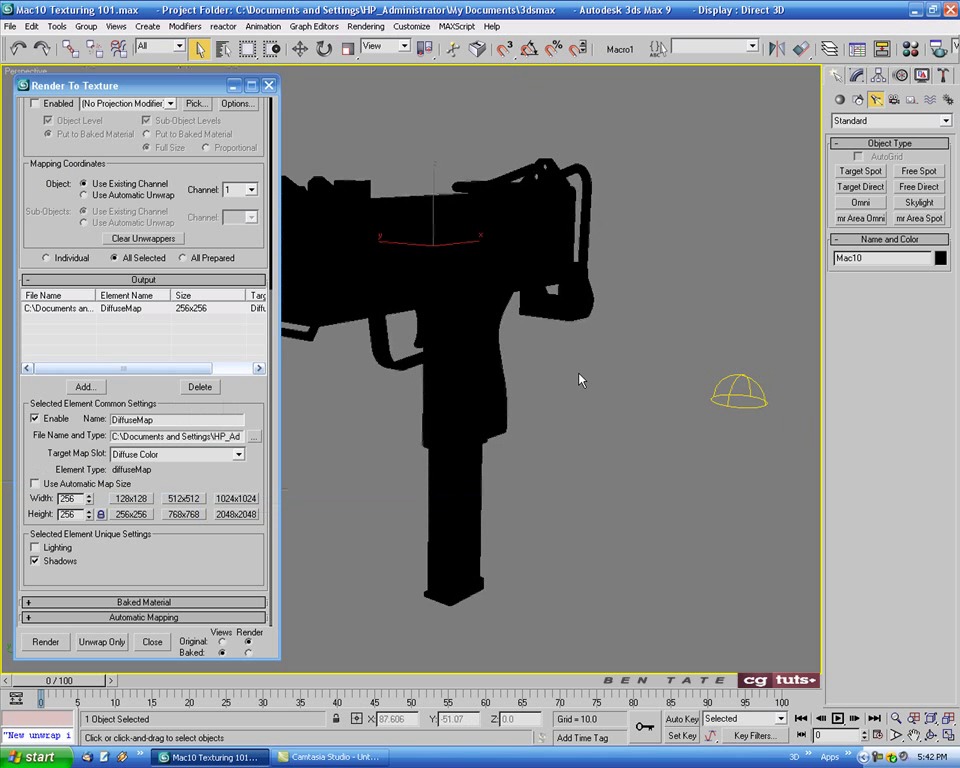The image size is (960, 768).
Task: Switch to the Modify panel tab
Action: (x=857, y=75)
